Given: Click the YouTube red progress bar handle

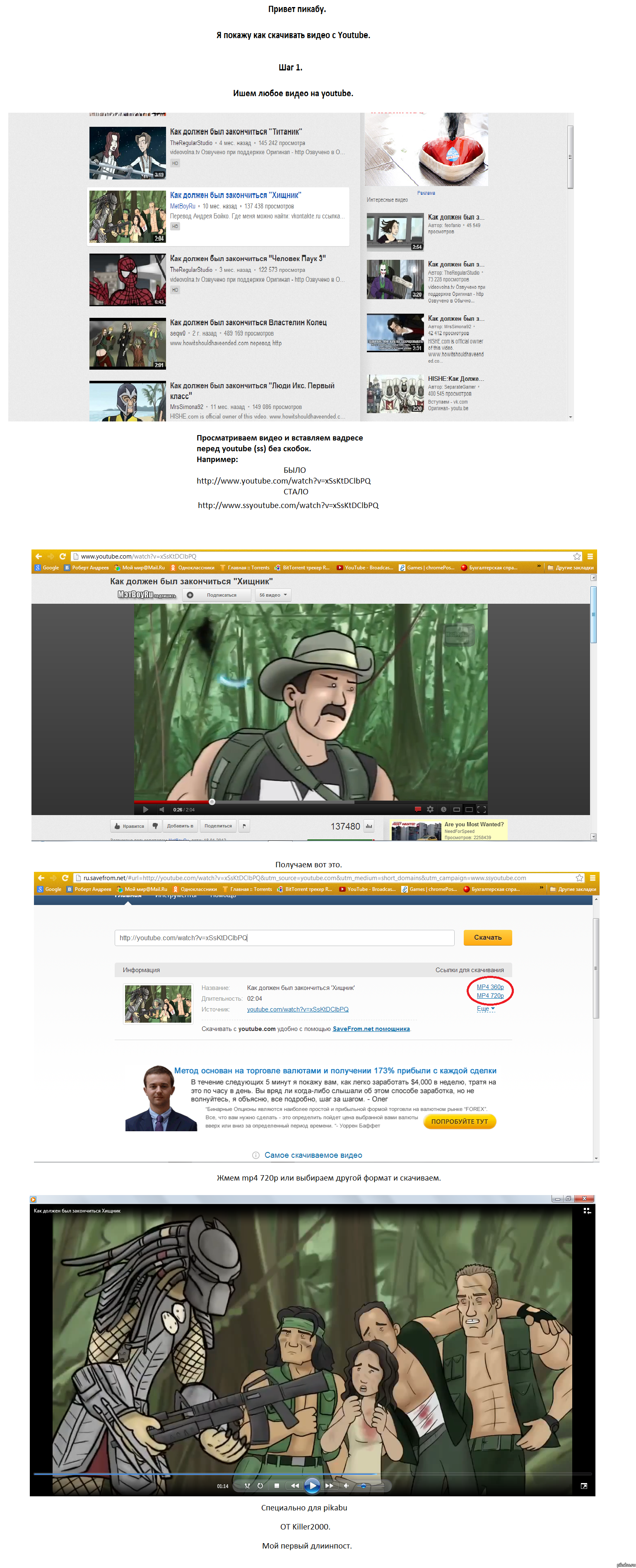Looking at the screenshot, I should click(x=212, y=802).
